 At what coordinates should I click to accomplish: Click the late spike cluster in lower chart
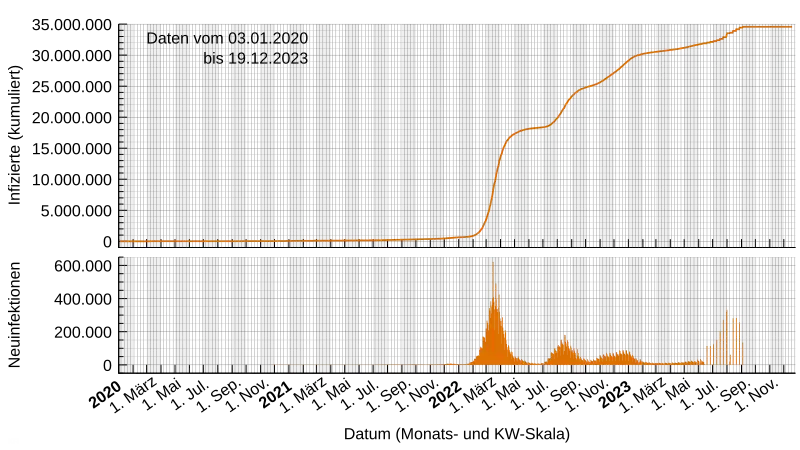coord(728,340)
